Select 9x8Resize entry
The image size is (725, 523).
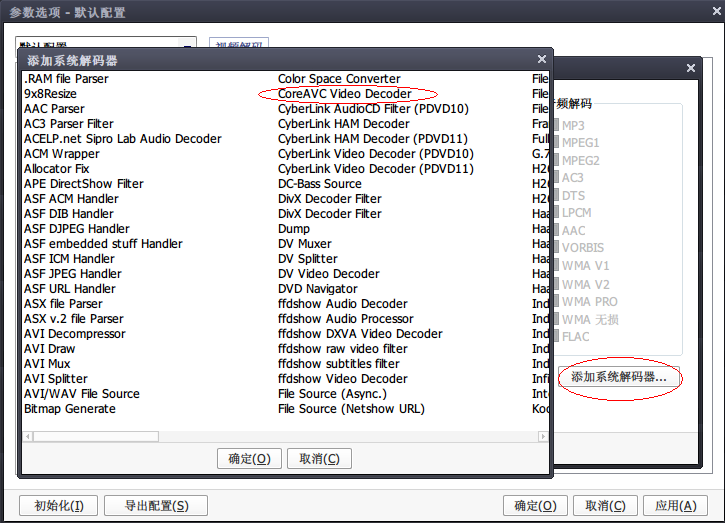50,94
